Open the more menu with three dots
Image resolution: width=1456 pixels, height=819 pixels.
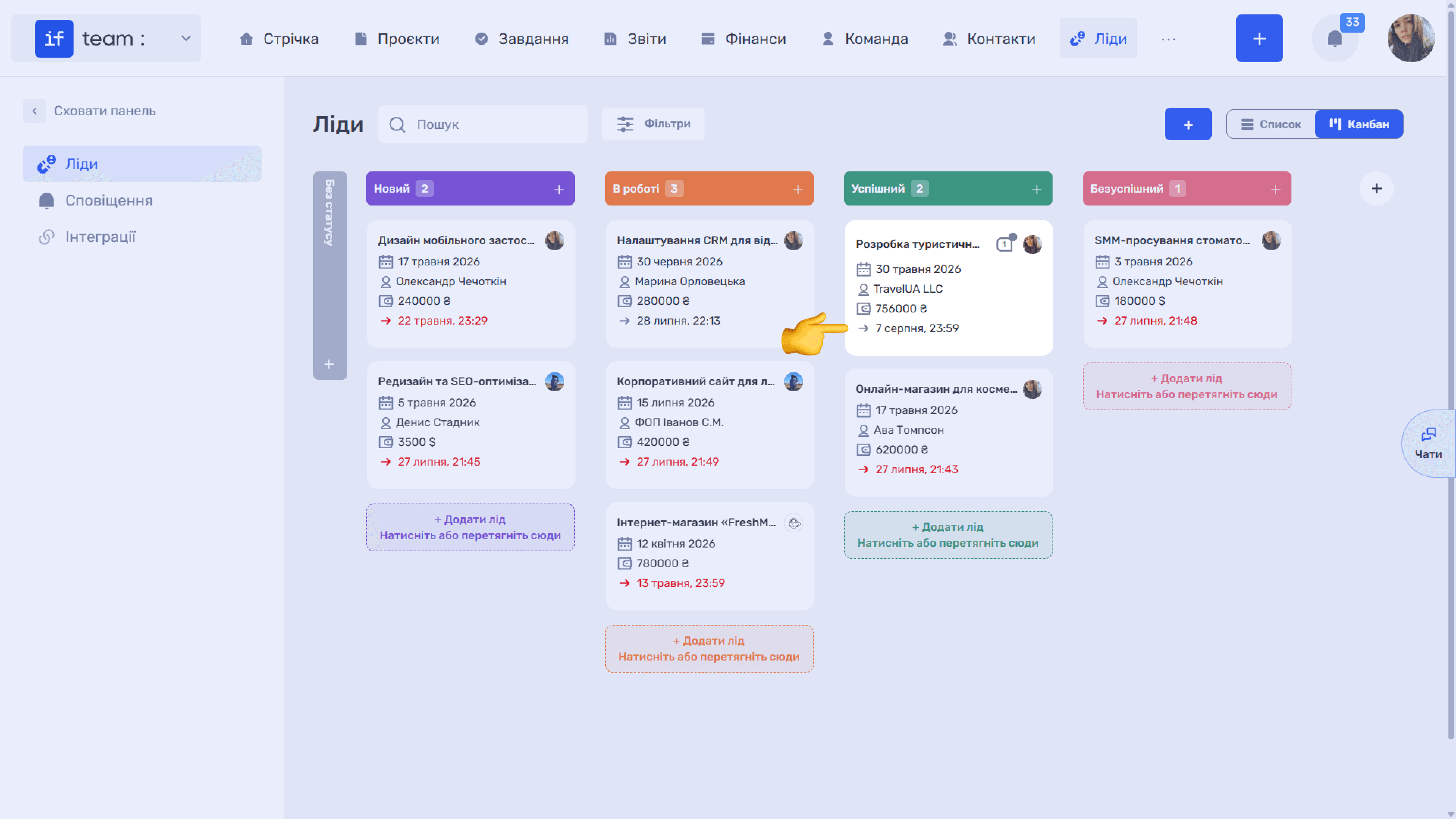(x=1168, y=39)
